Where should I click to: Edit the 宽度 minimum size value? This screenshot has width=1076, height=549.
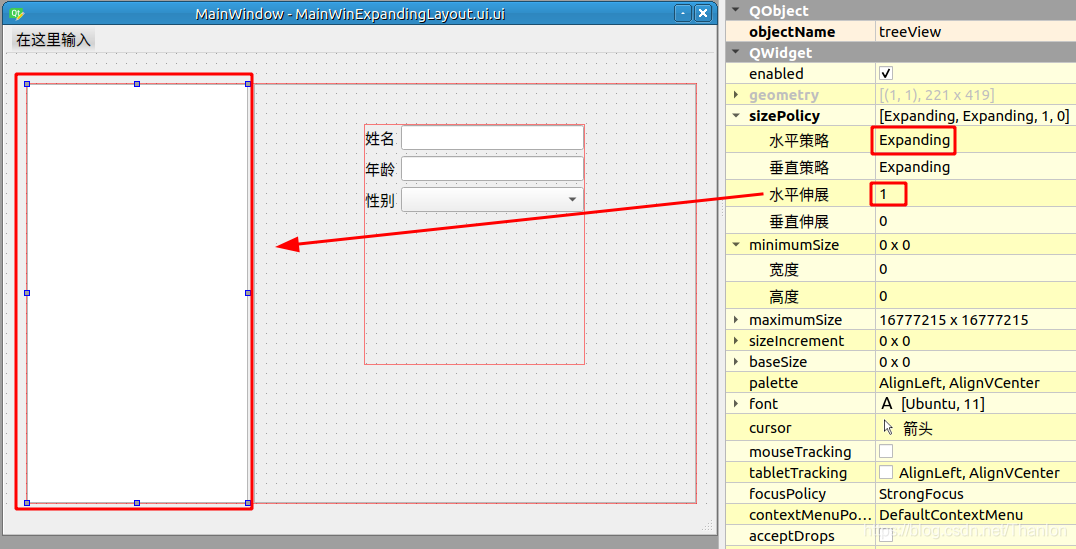(x=883, y=269)
